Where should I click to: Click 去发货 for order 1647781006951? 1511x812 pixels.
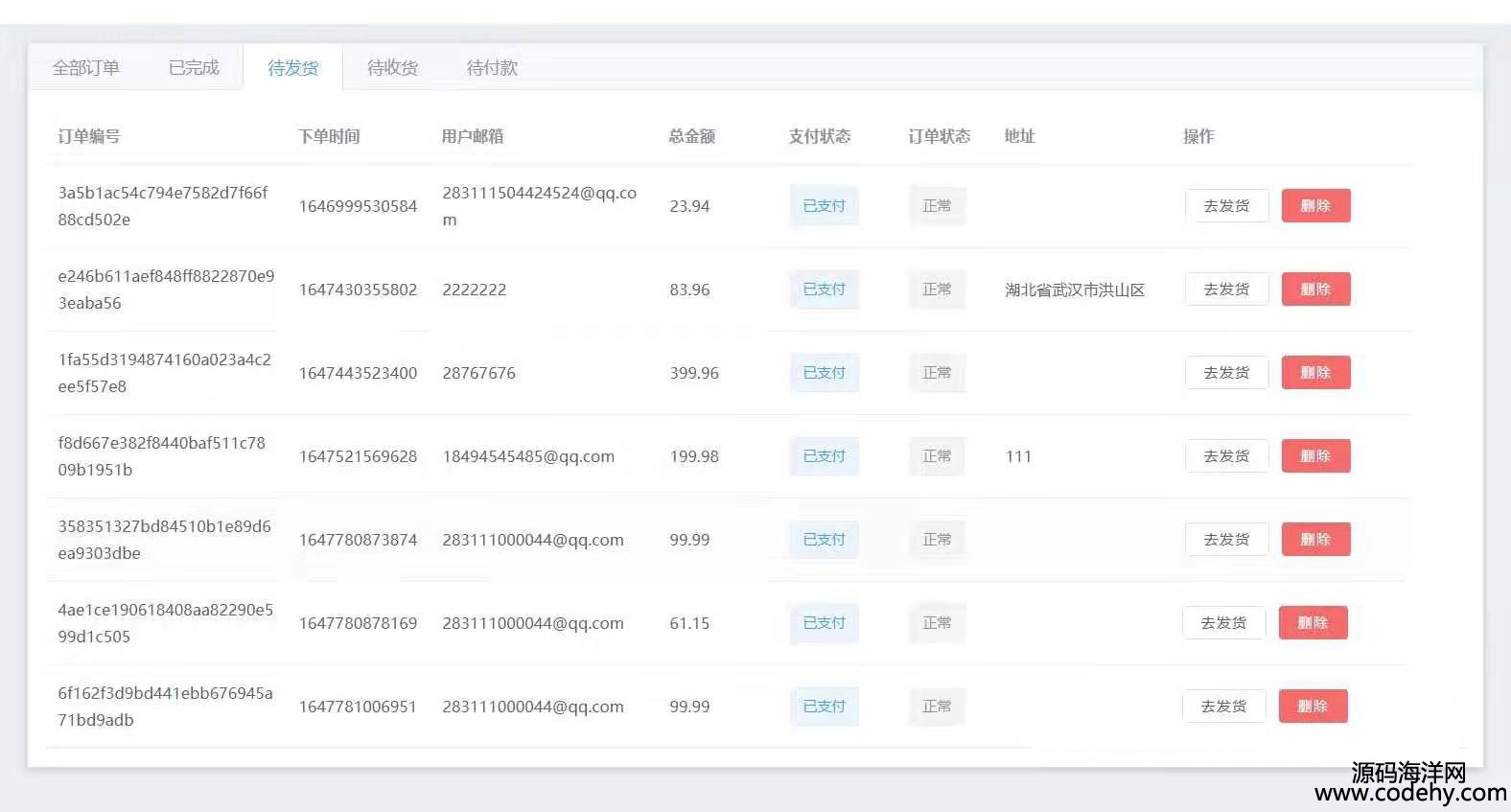[1223, 707]
